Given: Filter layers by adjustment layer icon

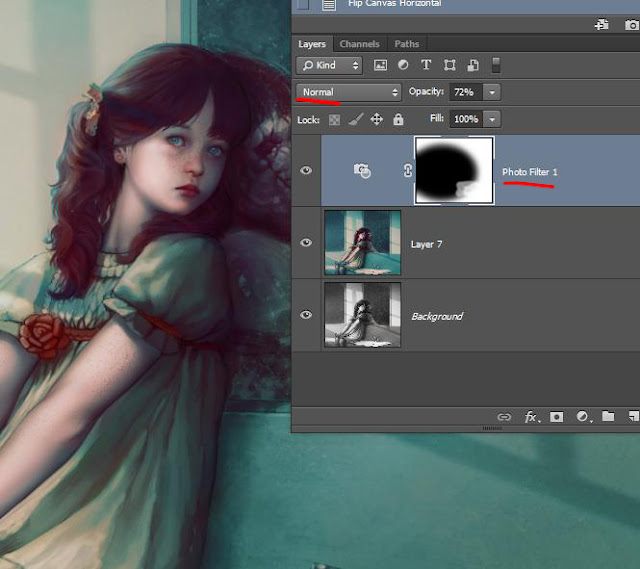Looking at the screenshot, I should click(x=403, y=65).
